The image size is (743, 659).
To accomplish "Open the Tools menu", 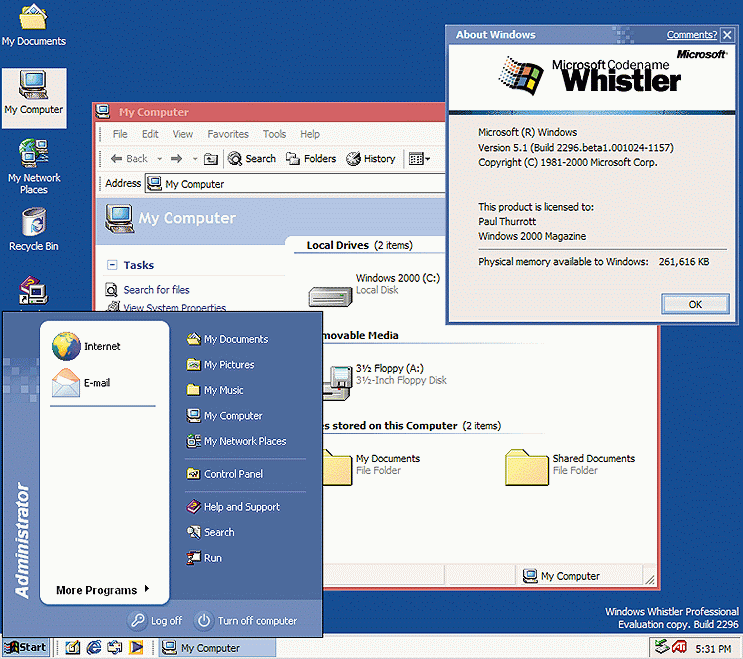I will [274, 134].
